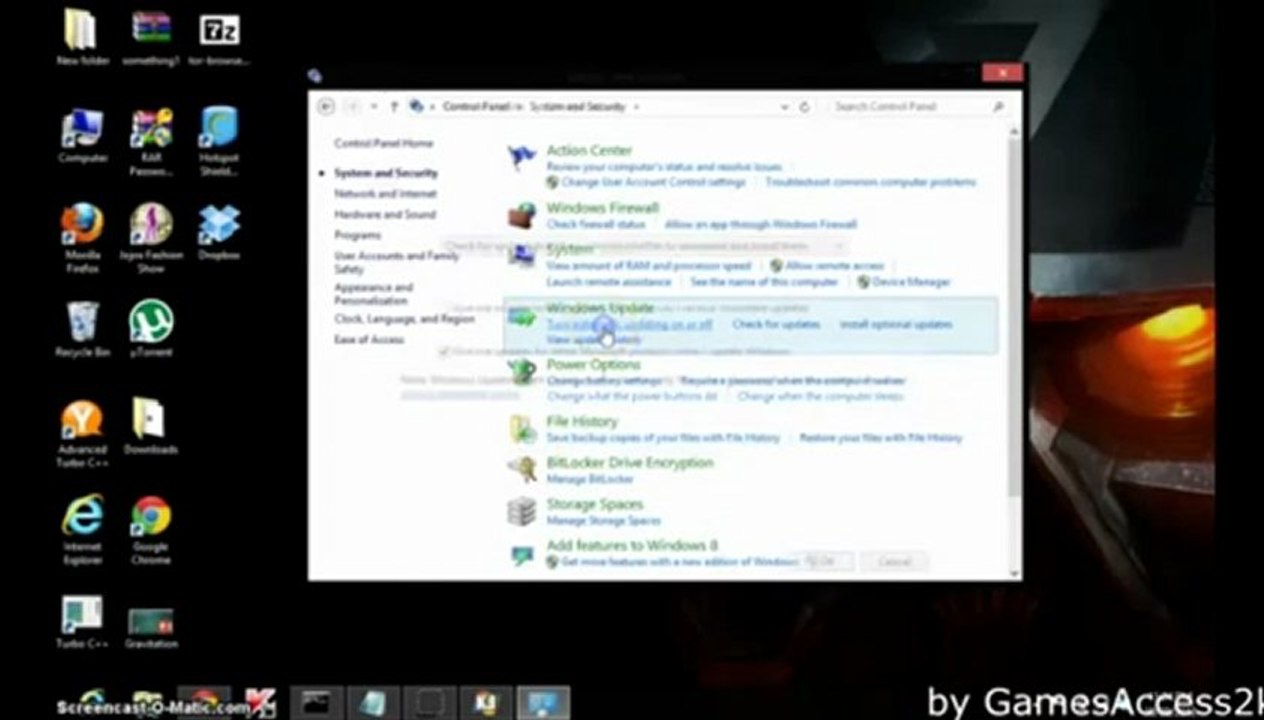Click the magnifier icon in the search box

998,106
